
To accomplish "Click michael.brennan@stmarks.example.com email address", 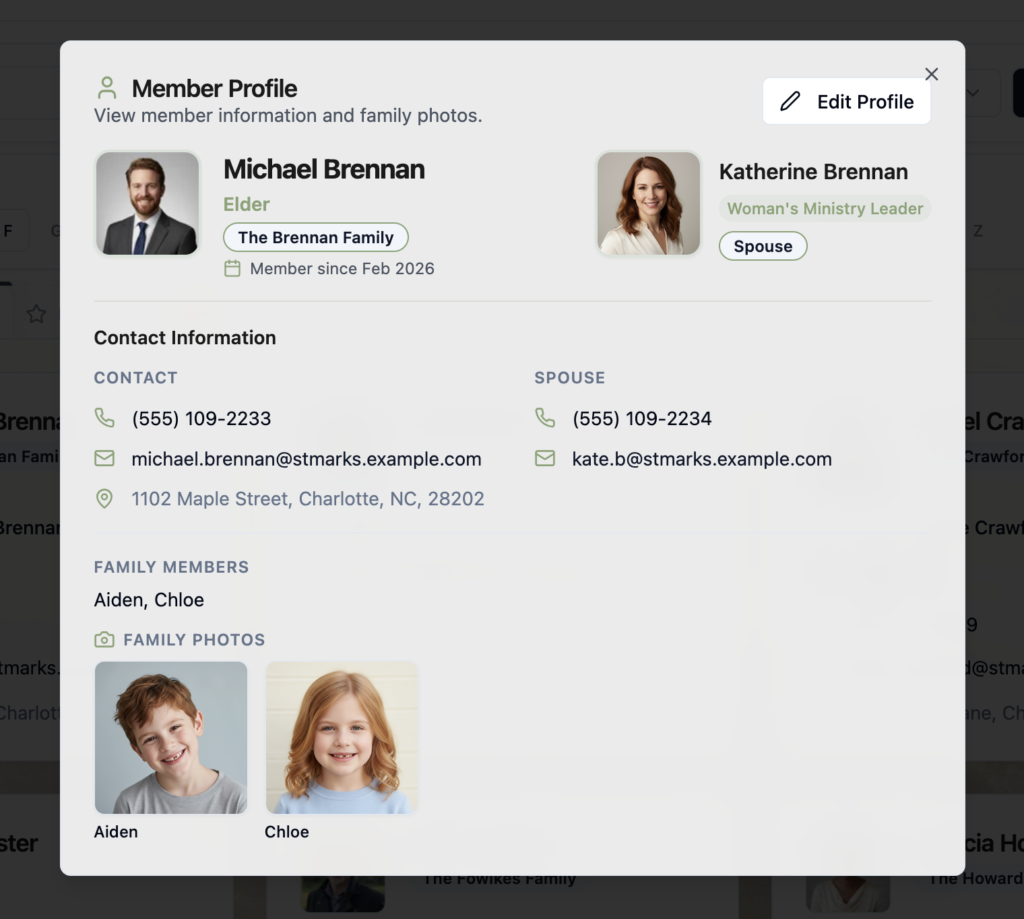I will (x=306, y=459).
